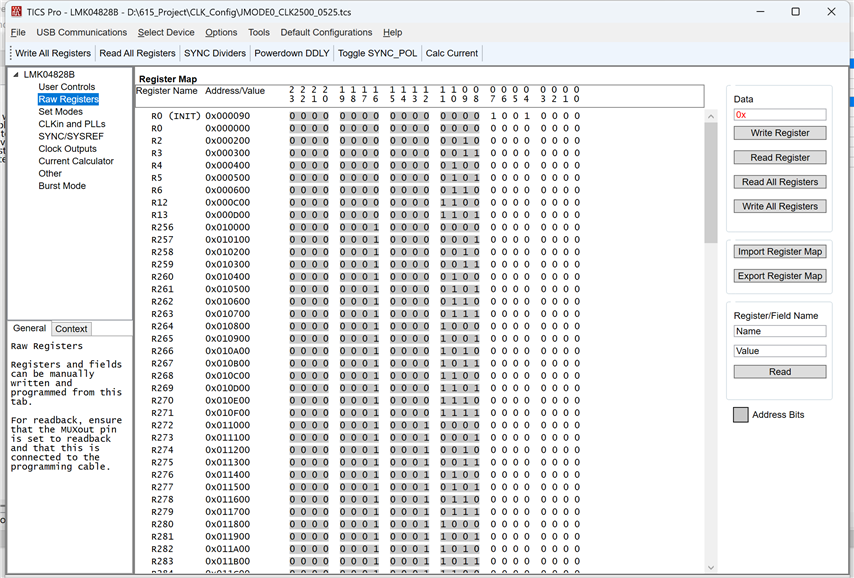Open the Options menu
The height and width of the screenshot is (578, 854).
221,32
